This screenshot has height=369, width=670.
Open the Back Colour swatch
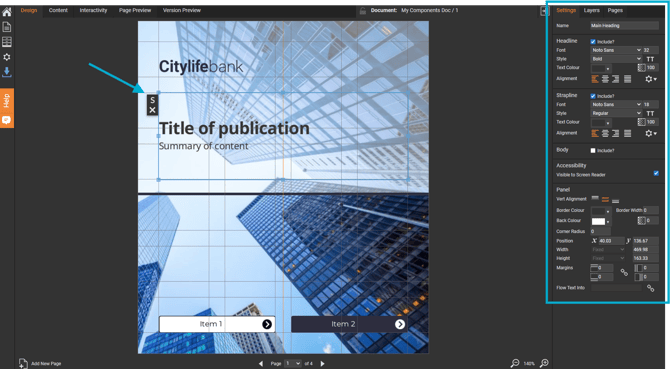coord(601,221)
